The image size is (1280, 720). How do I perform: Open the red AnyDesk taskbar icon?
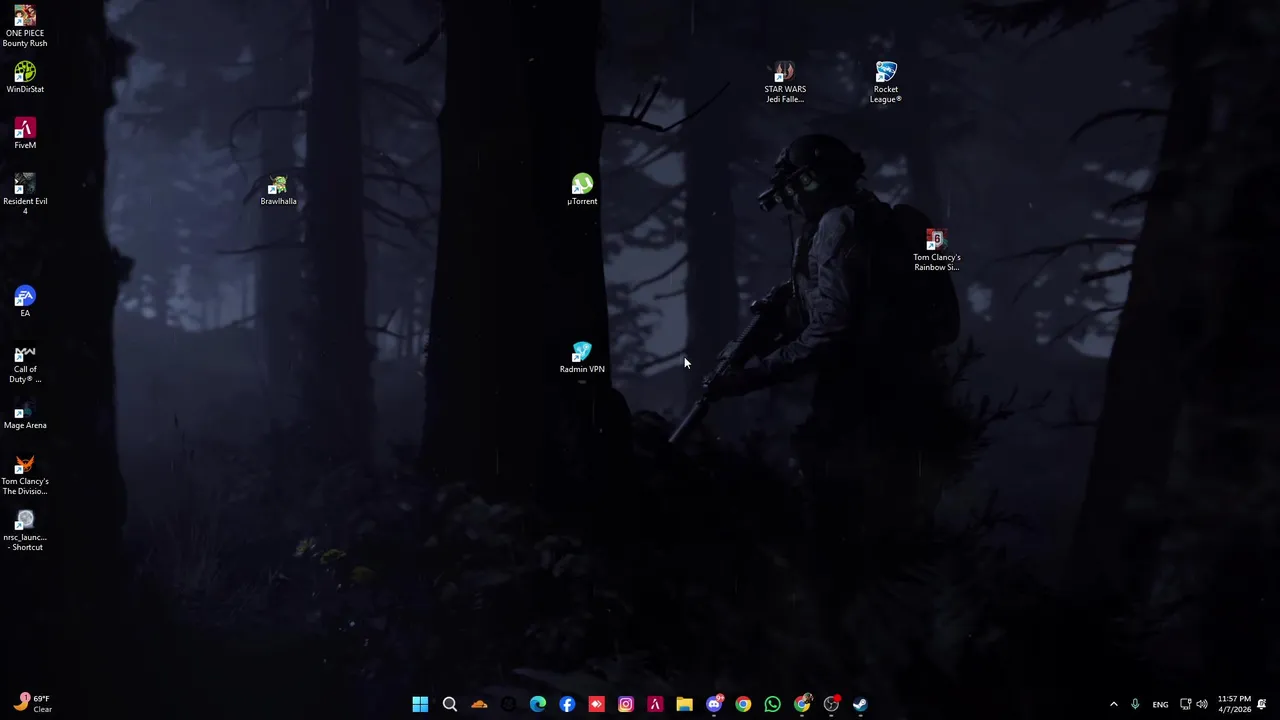point(596,704)
